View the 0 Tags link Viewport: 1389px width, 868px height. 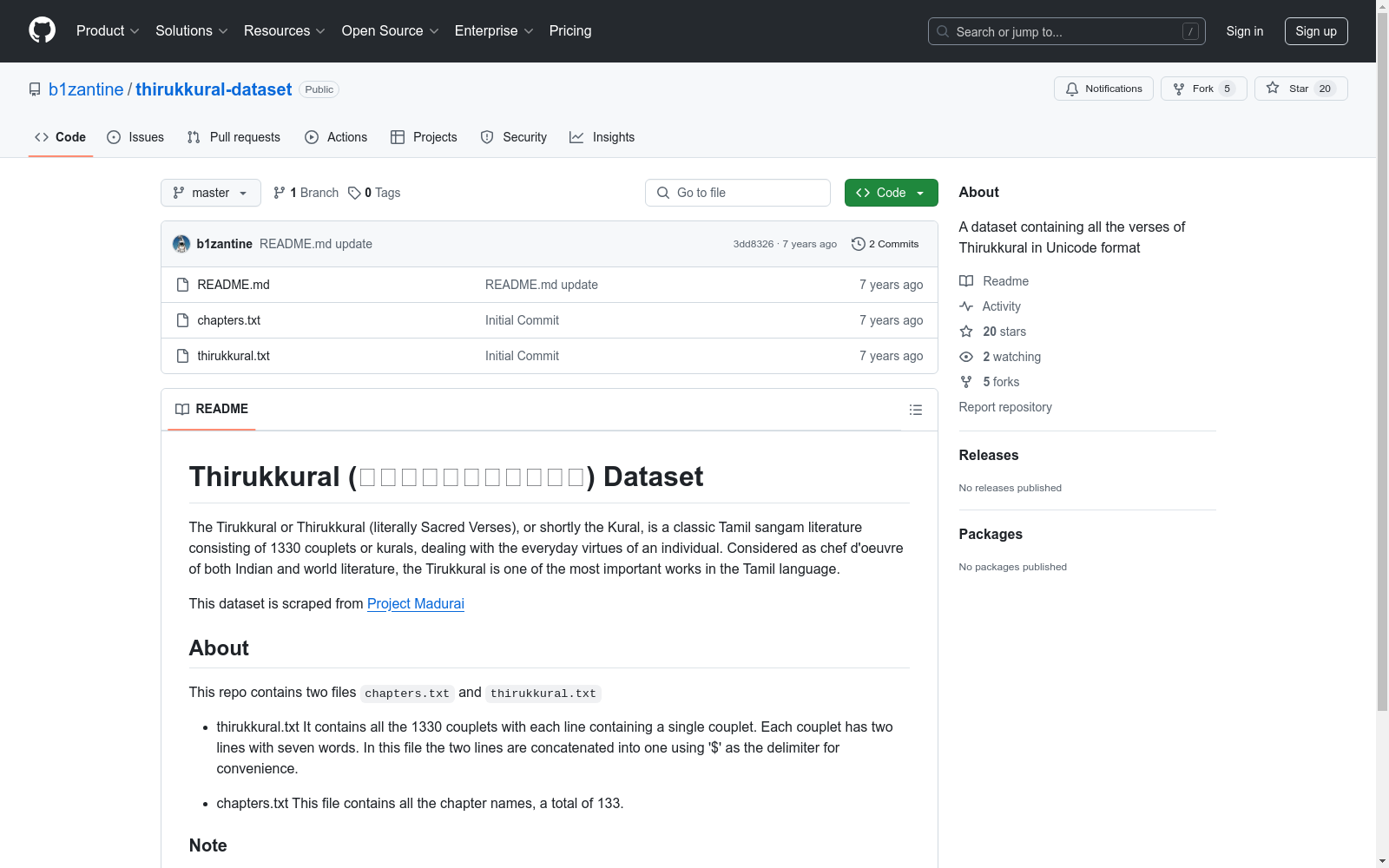coord(374,193)
